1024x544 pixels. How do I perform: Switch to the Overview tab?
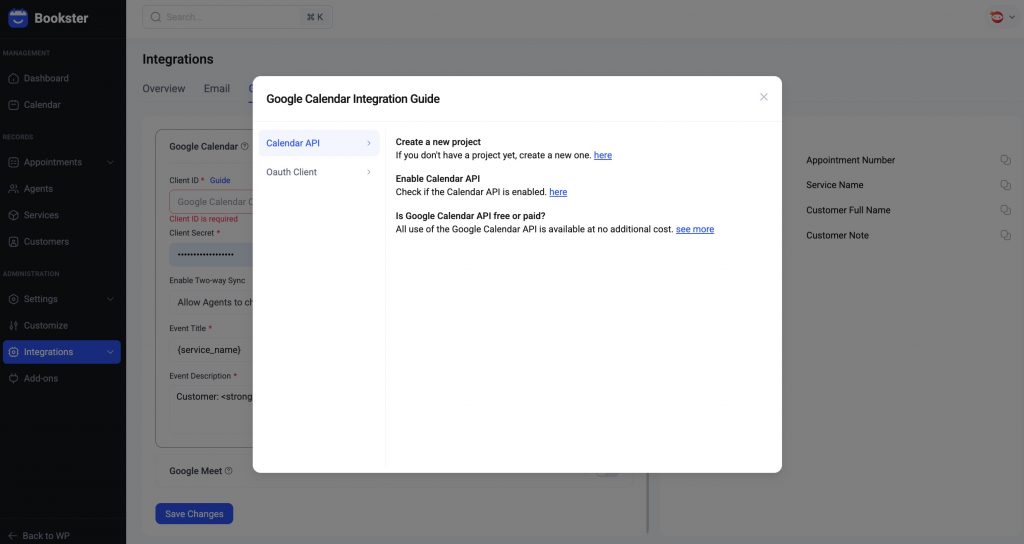point(163,88)
